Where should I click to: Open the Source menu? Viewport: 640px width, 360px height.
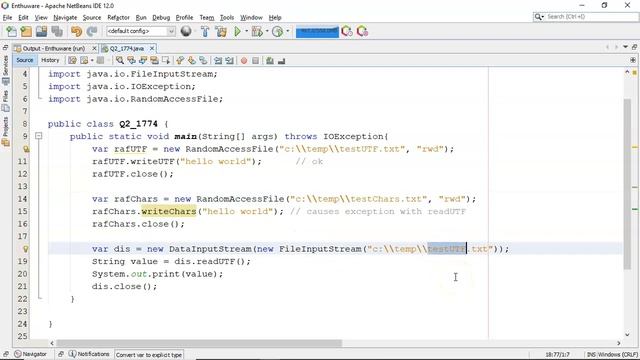(92, 18)
